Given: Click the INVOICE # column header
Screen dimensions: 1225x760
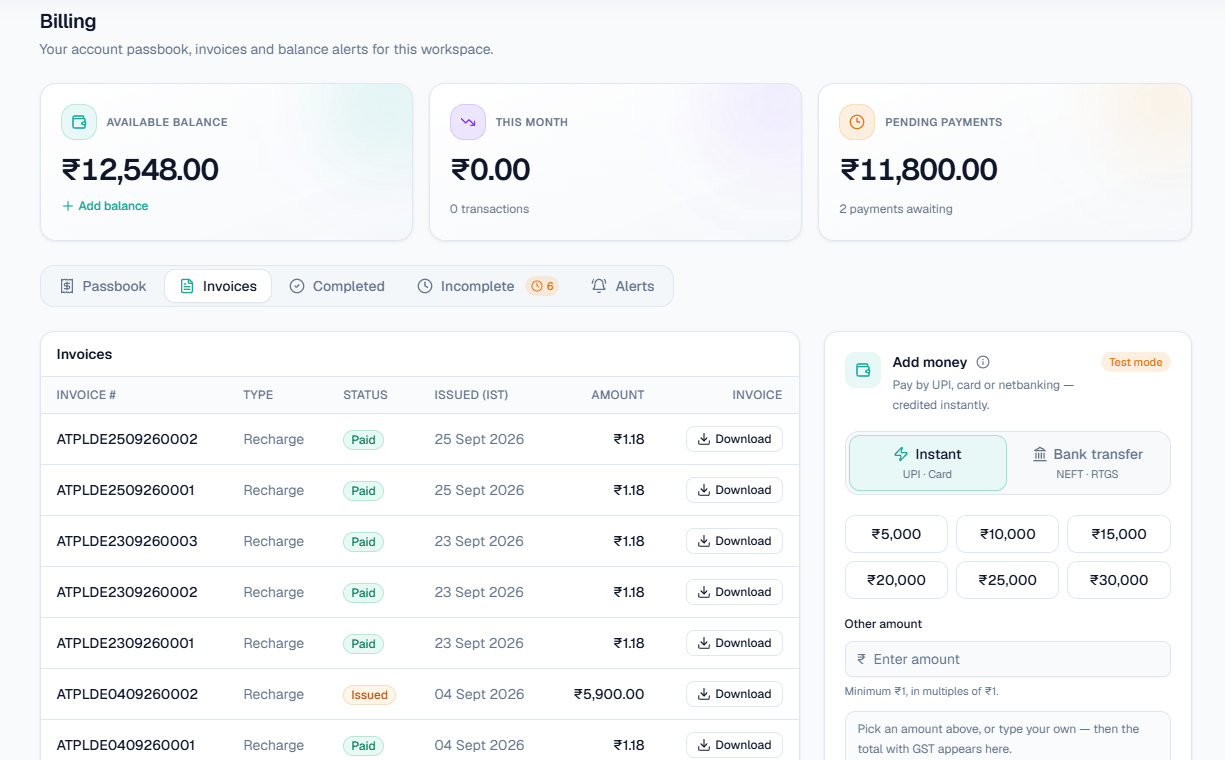Looking at the screenshot, I should click(86, 395).
